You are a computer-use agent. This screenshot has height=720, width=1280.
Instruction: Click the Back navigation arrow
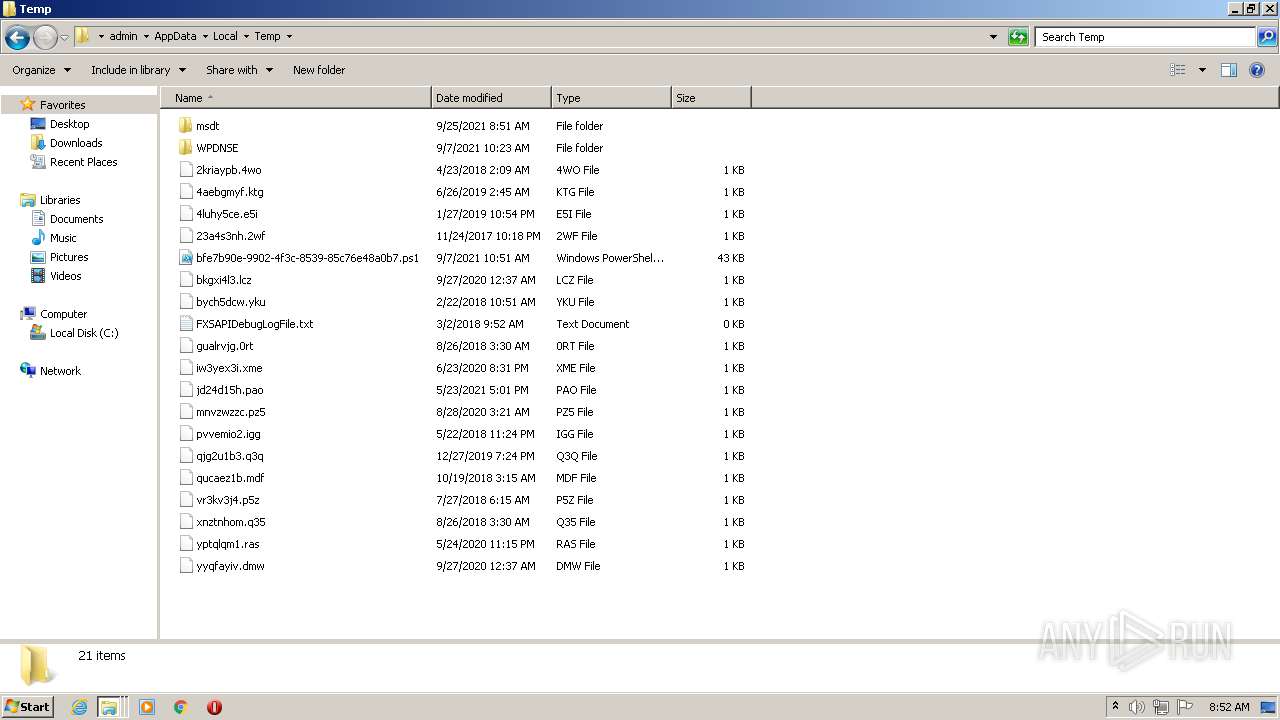pos(17,38)
